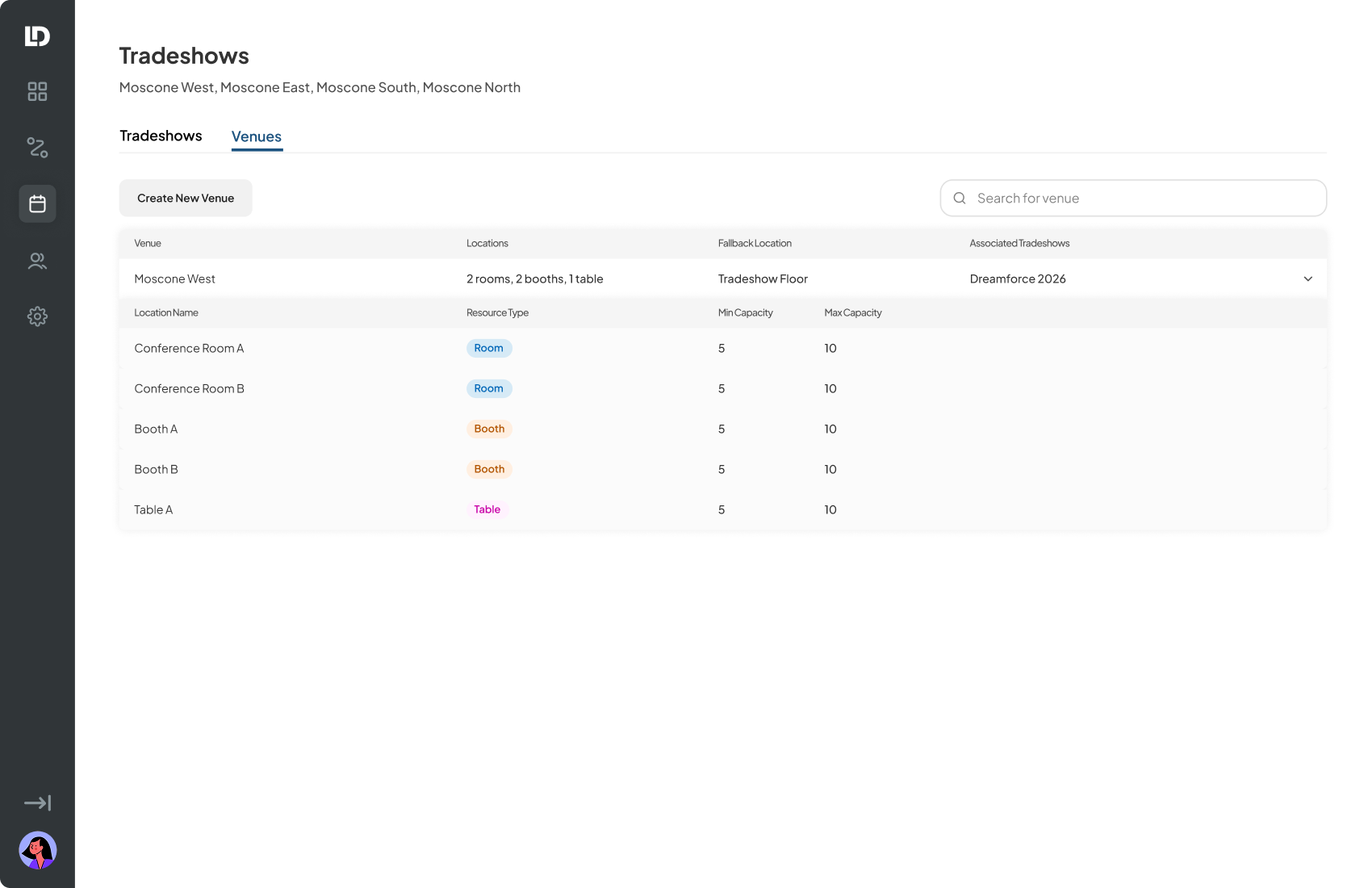This screenshot has width=1372, height=888.
Task: Click the Min Capacity column header
Action: [x=746, y=312]
